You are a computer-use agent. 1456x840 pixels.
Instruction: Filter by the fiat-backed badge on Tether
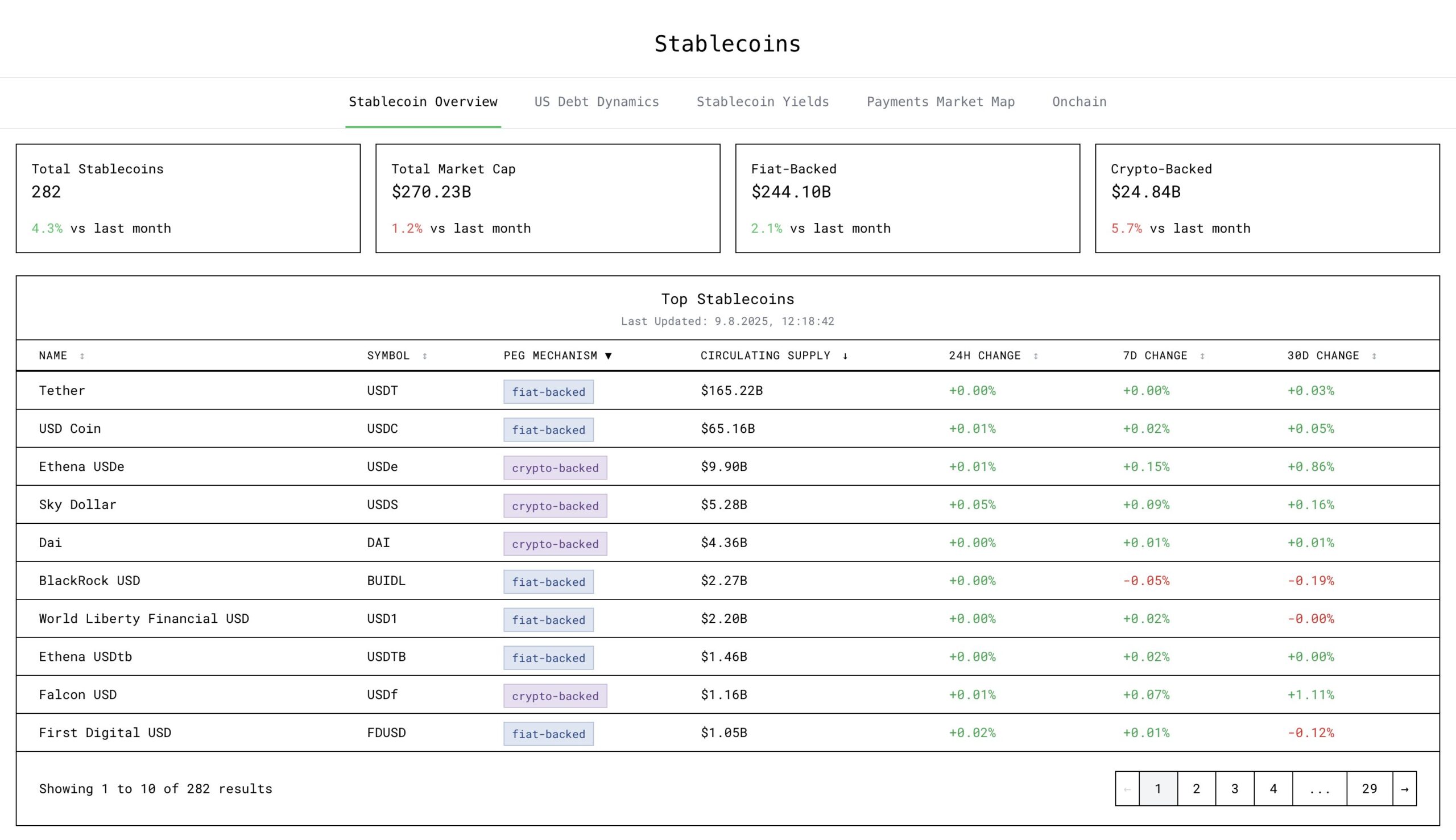point(548,392)
